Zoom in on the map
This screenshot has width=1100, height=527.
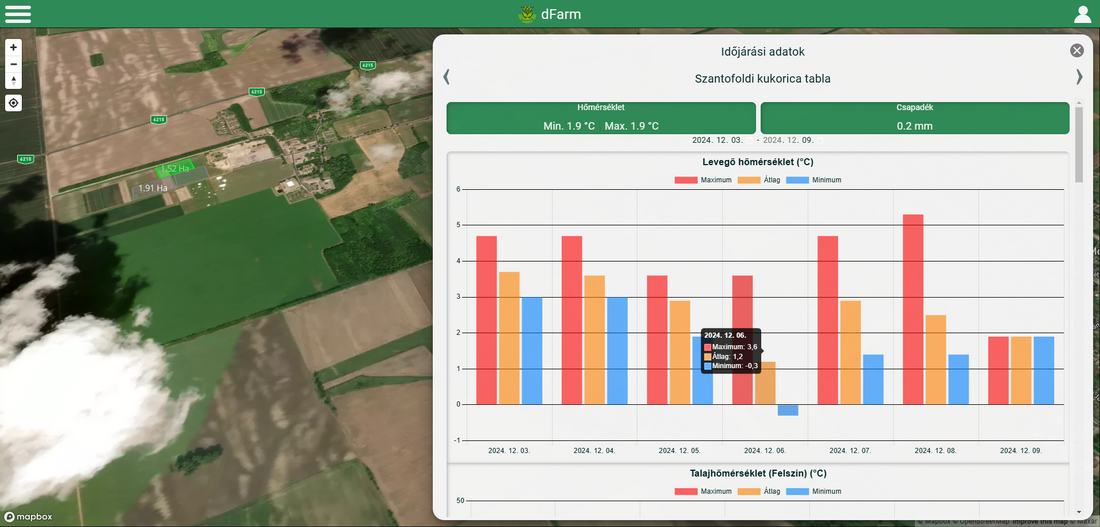13,47
